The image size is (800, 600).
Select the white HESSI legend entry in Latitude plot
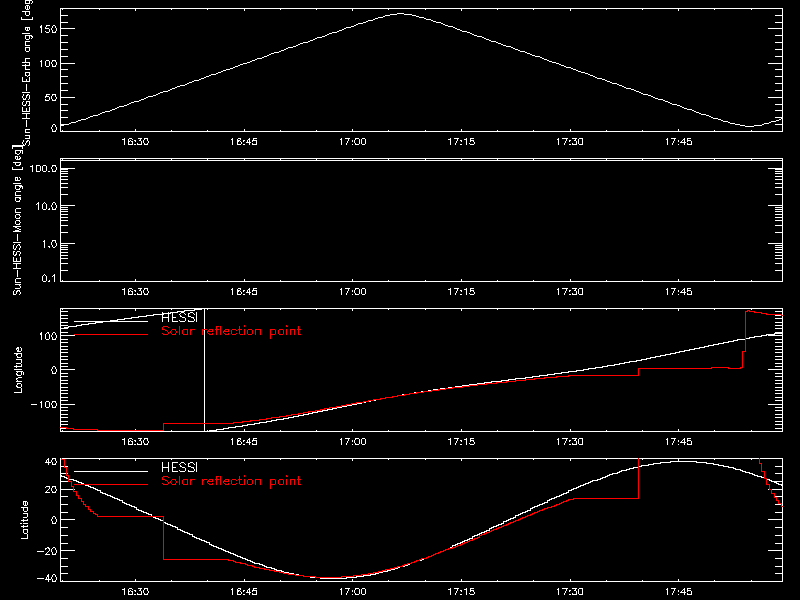pyautogui.click(x=179, y=467)
